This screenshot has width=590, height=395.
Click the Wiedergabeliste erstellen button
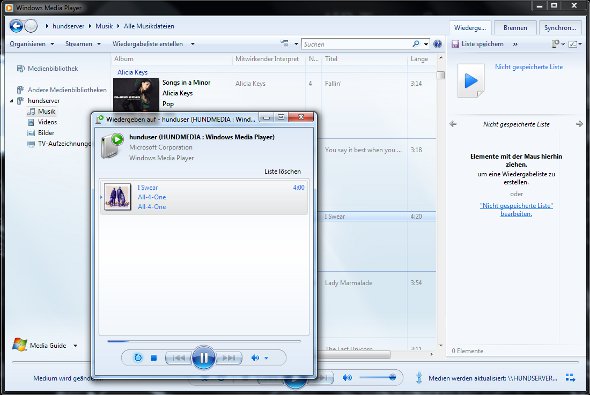coord(148,44)
